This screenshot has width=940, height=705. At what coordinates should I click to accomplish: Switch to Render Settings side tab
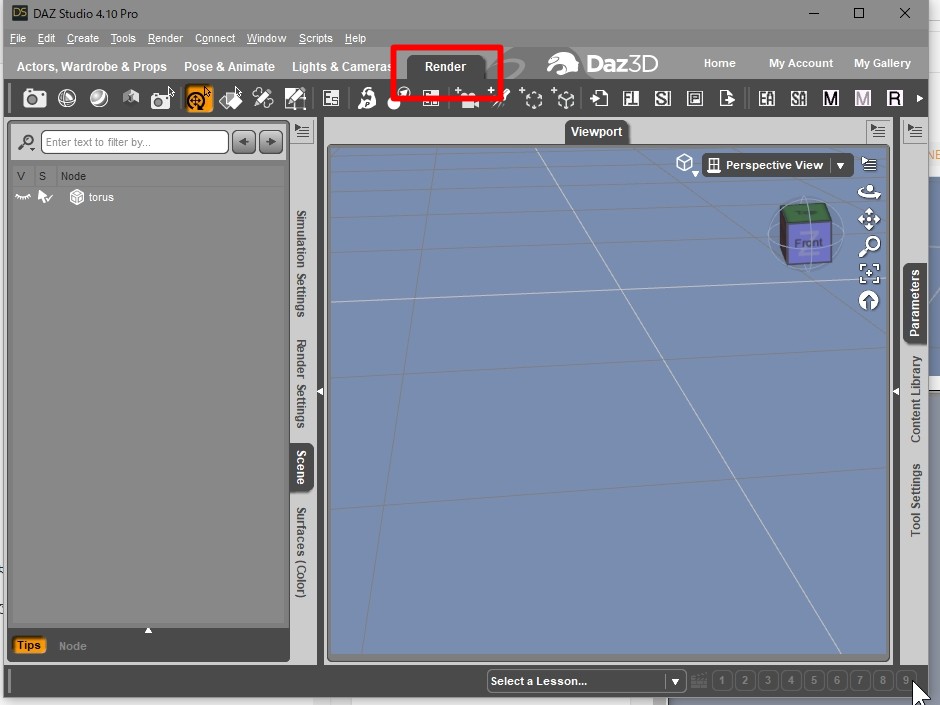pos(301,384)
